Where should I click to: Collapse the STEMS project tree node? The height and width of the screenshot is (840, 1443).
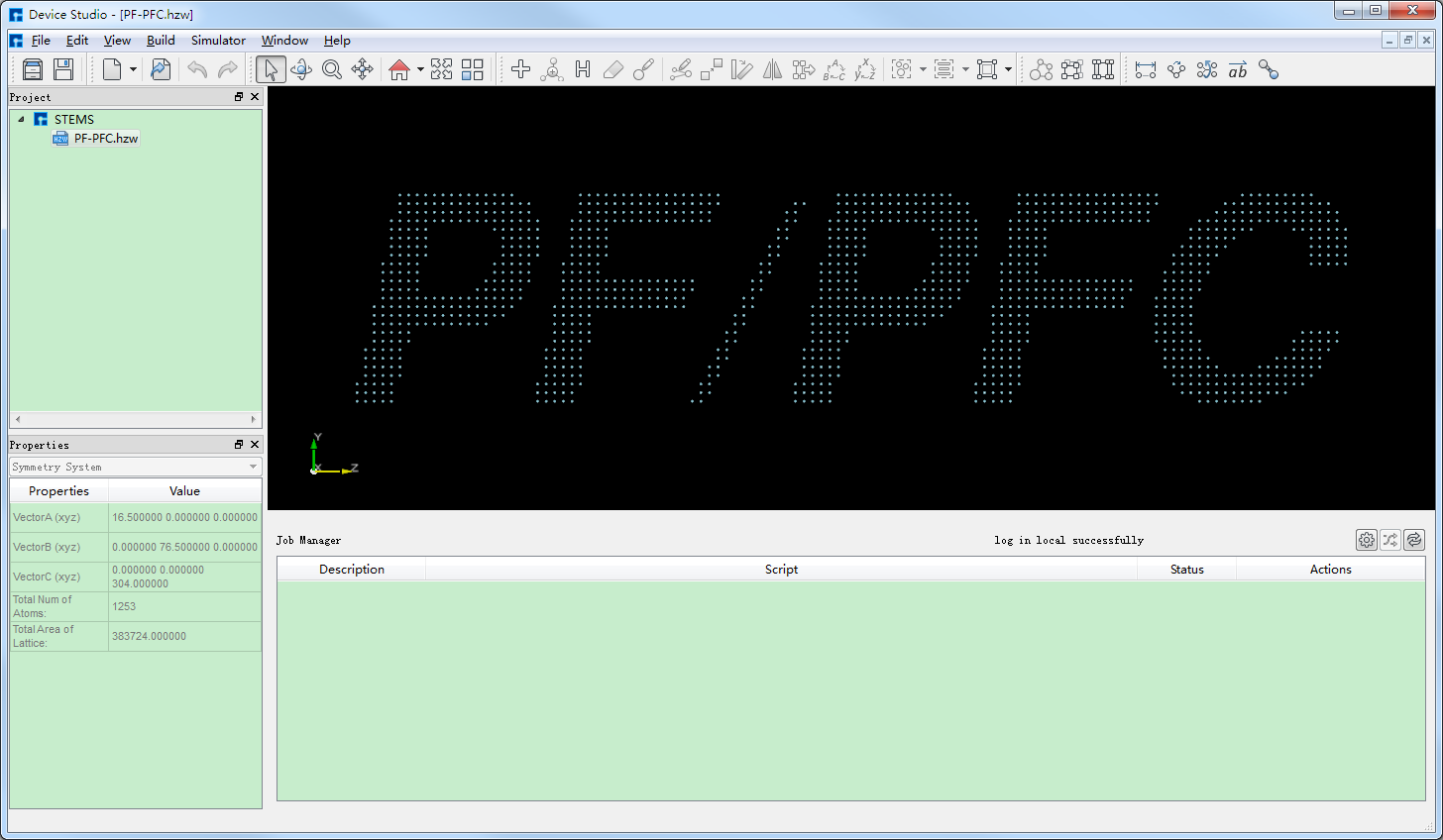pyautogui.click(x=21, y=119)
